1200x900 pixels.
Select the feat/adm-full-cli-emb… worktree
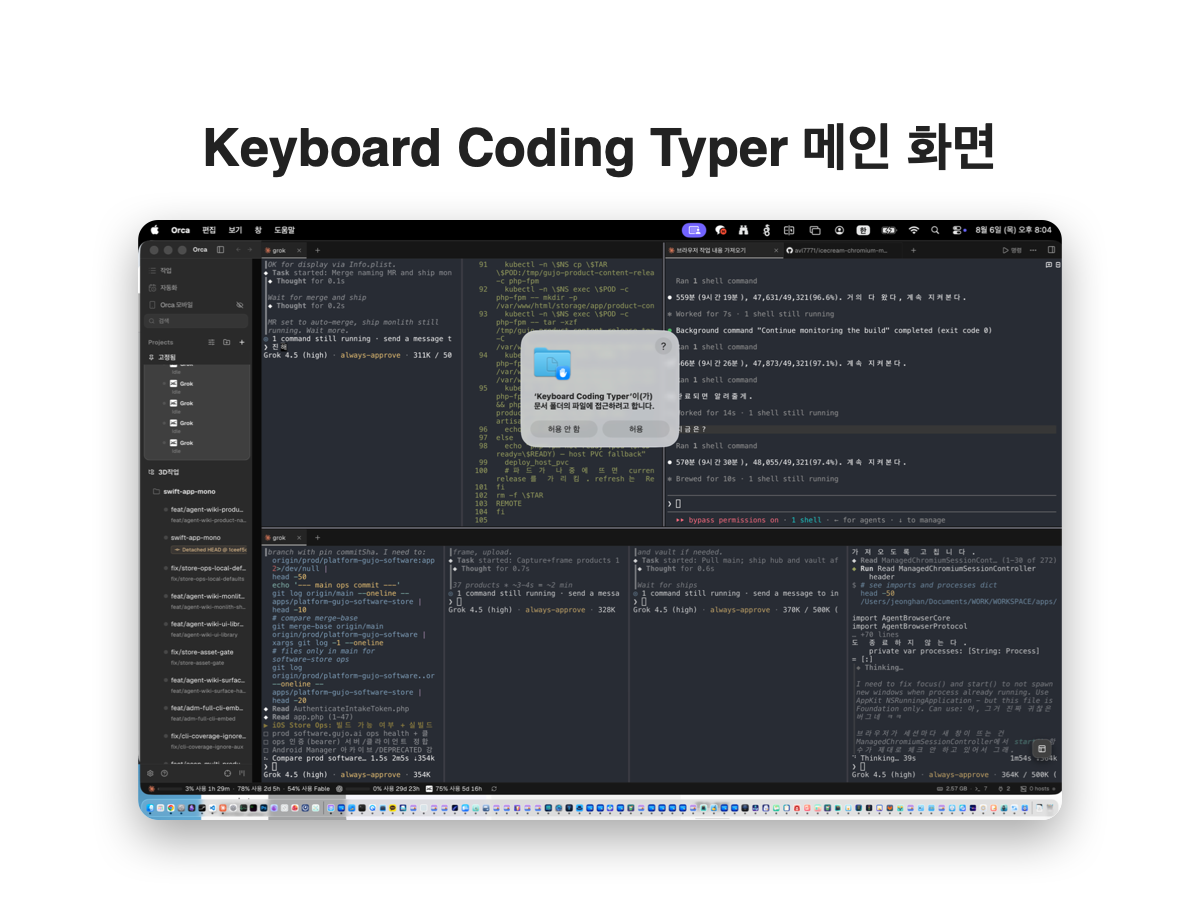(205, 712)
